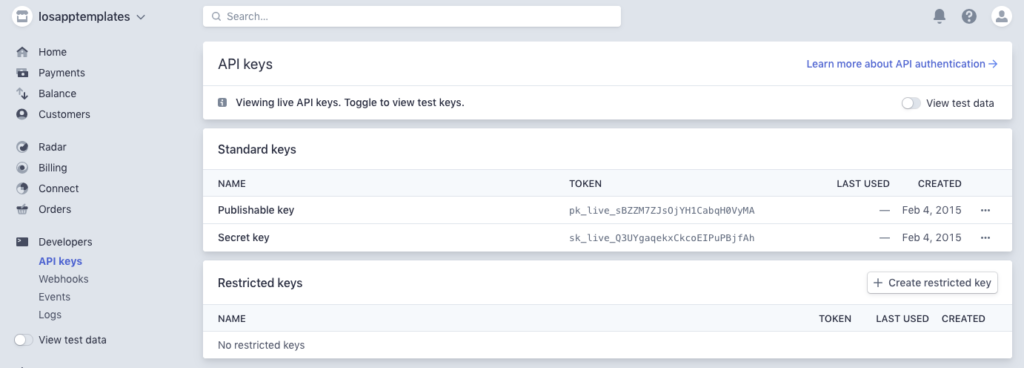Click the Billing sidebar icon

point(22,168)
